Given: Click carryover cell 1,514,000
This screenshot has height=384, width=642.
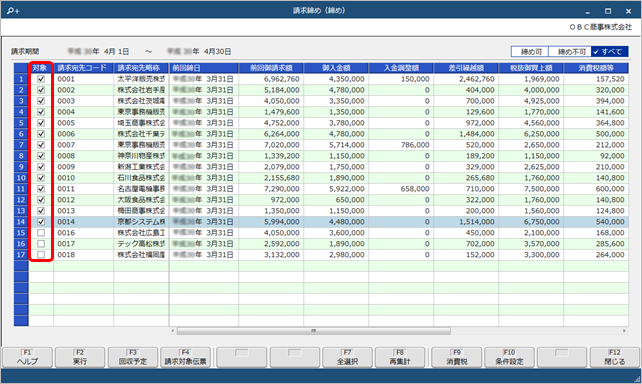Looking at the screenshot, I should tap(466, 222).
